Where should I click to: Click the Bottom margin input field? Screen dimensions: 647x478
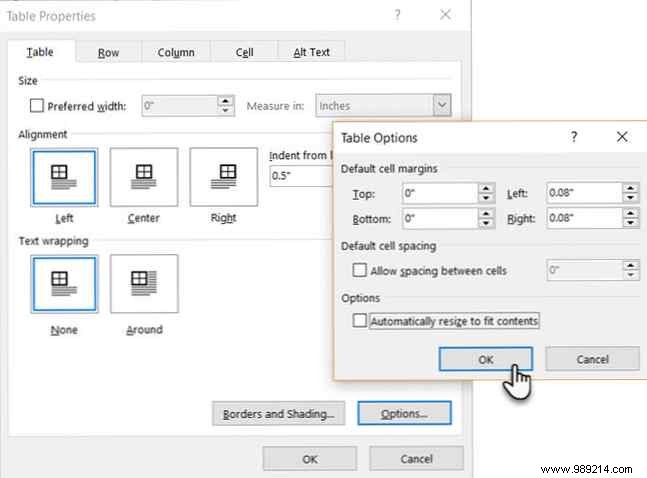tap(440, 218)
